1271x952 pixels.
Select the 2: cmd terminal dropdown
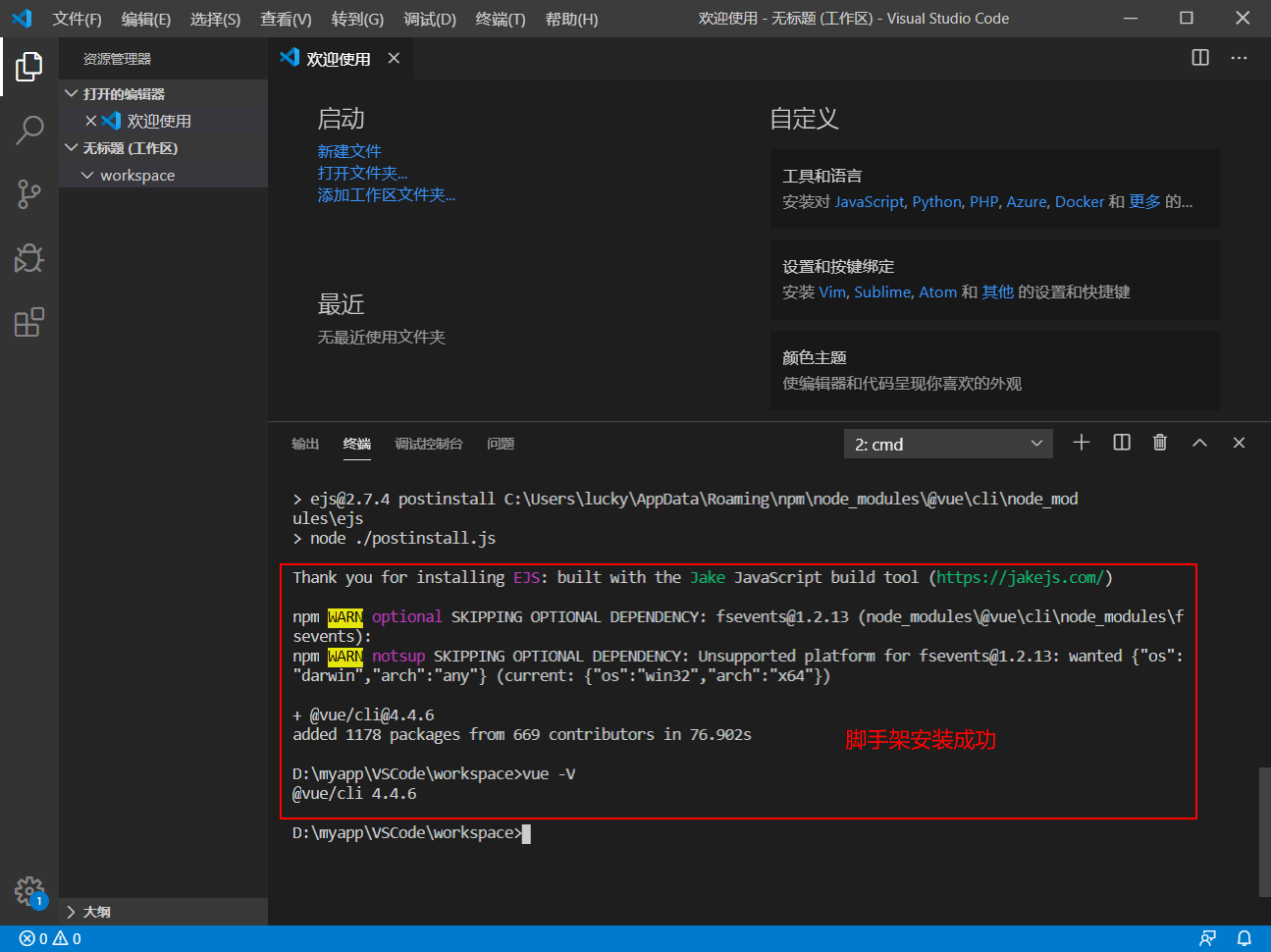click(948, 444)
